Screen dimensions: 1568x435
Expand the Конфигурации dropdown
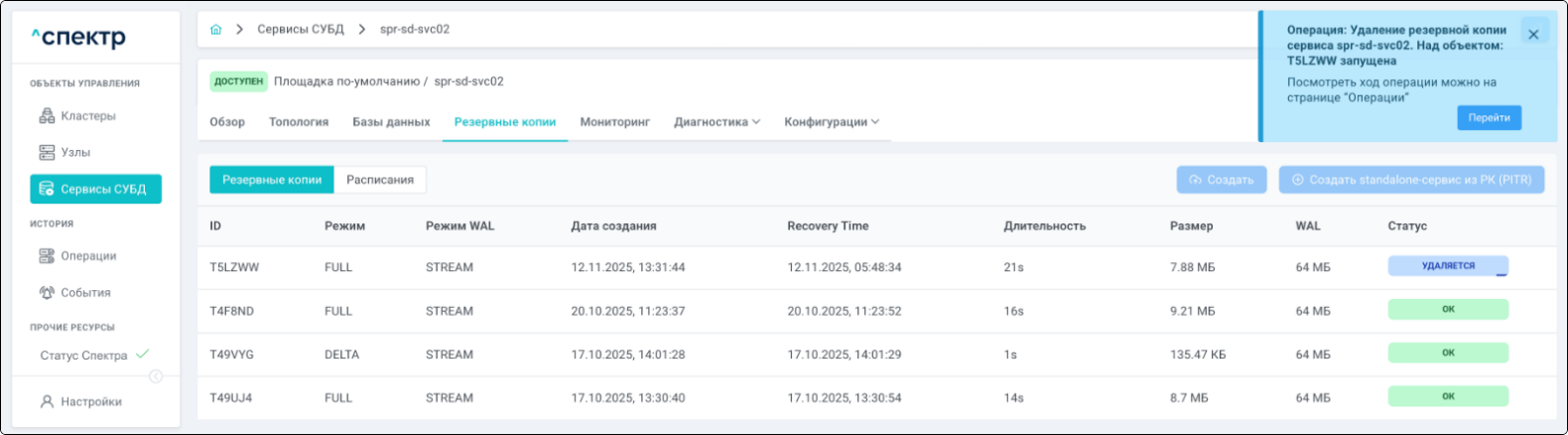(831, 122)
